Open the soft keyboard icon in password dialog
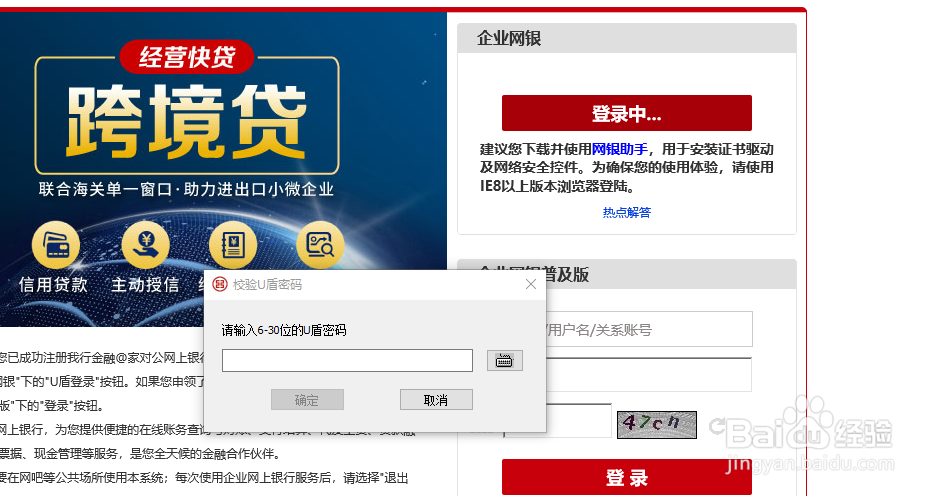945x496 pixels. click(504, 360)
